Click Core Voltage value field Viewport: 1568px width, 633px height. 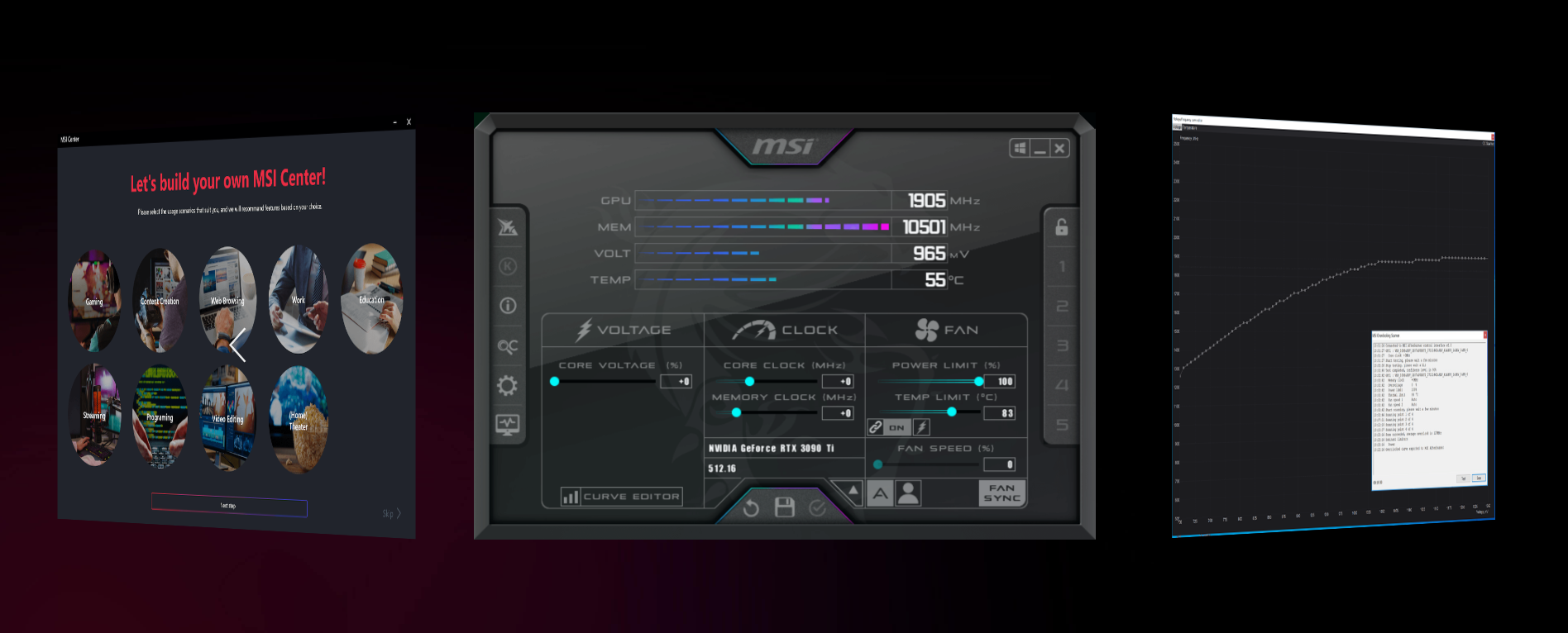[676, 381]
